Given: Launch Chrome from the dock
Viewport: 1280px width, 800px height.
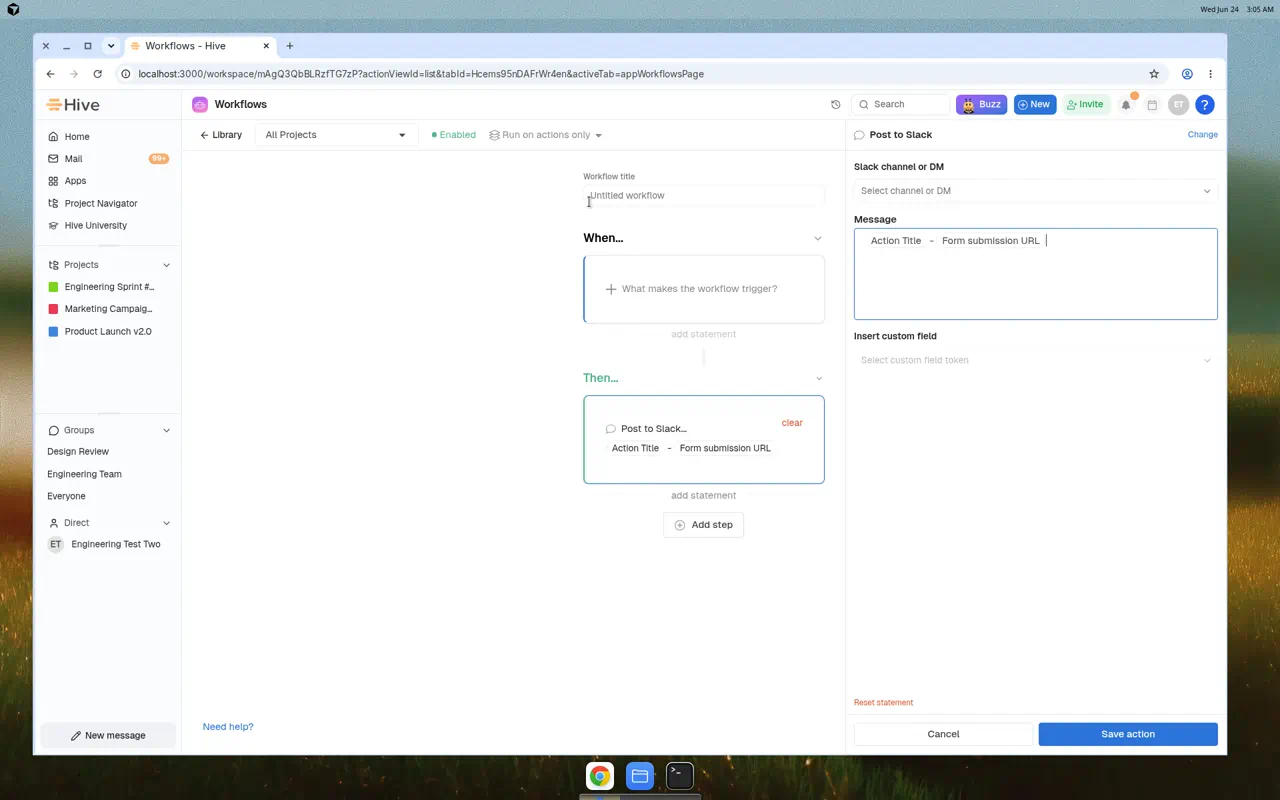Looking at the screenshot, I should click(x=600, y=776).
